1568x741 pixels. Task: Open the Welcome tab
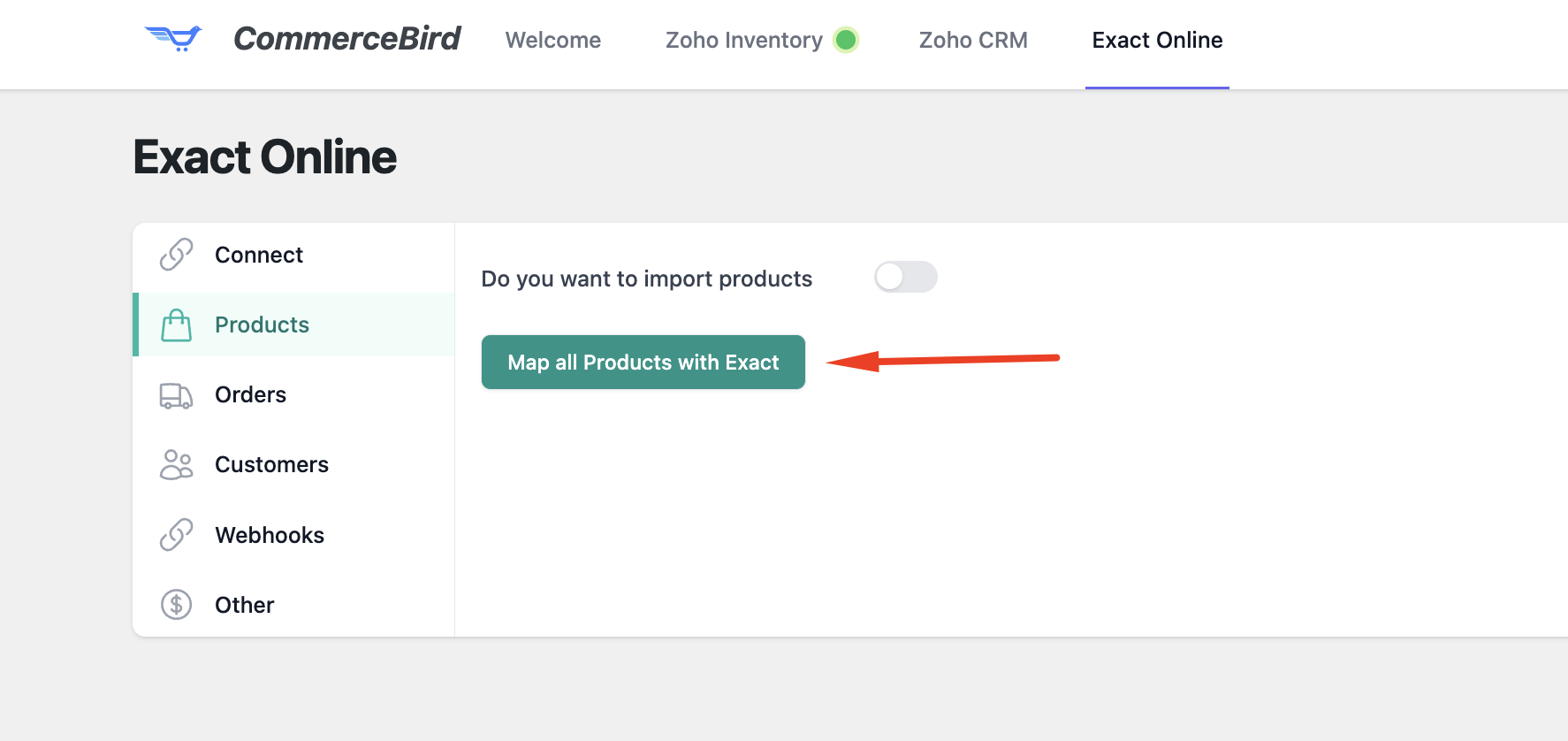click(x=553, y=40)
